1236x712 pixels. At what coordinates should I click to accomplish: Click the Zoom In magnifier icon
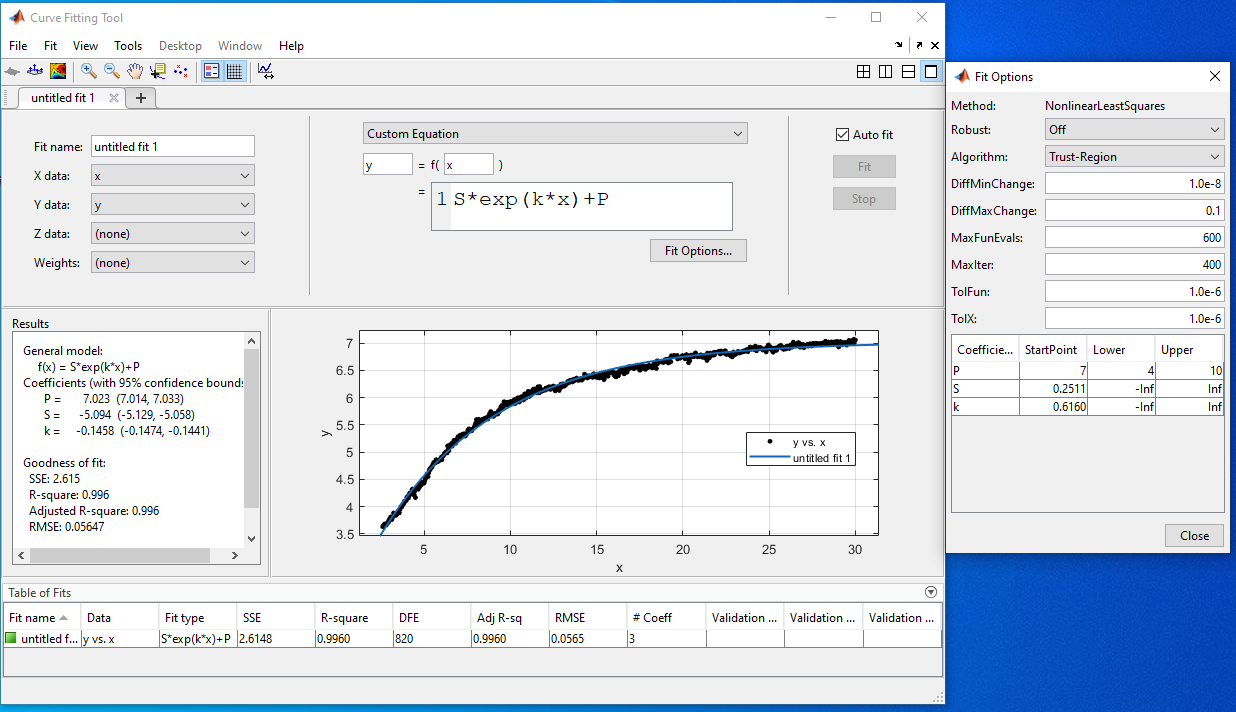tap(89, 71)
